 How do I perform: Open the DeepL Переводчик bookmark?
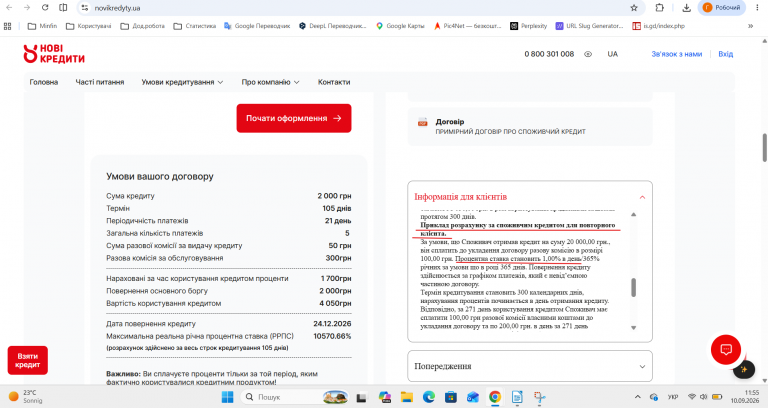(x=333, y=26)
